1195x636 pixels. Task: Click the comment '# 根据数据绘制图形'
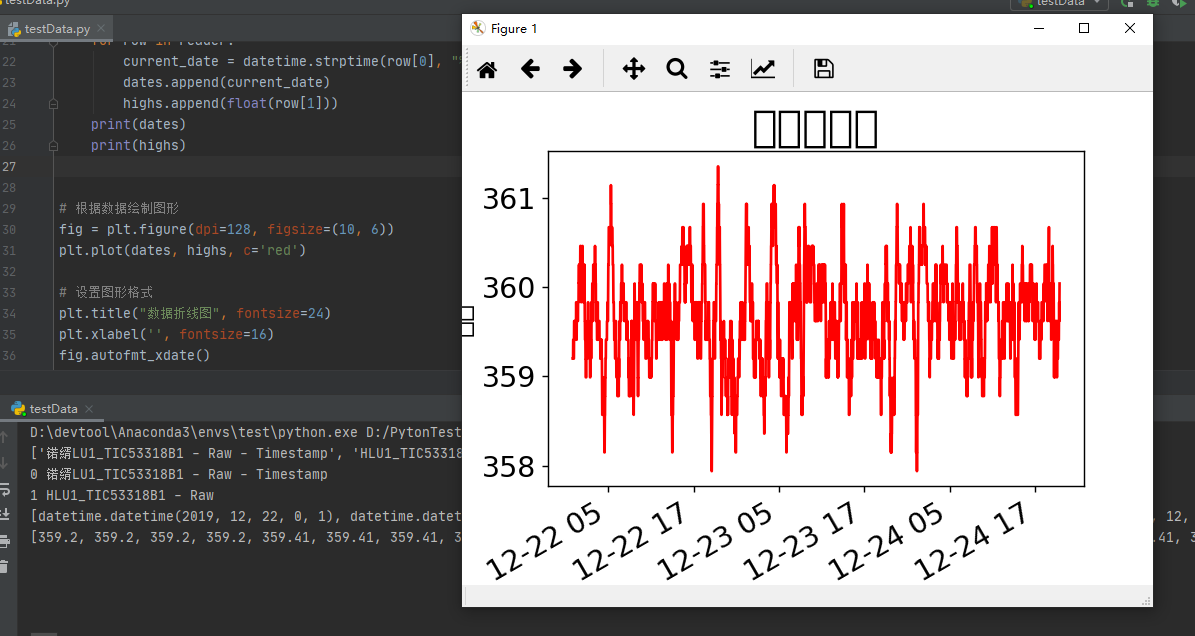(119, 208)
